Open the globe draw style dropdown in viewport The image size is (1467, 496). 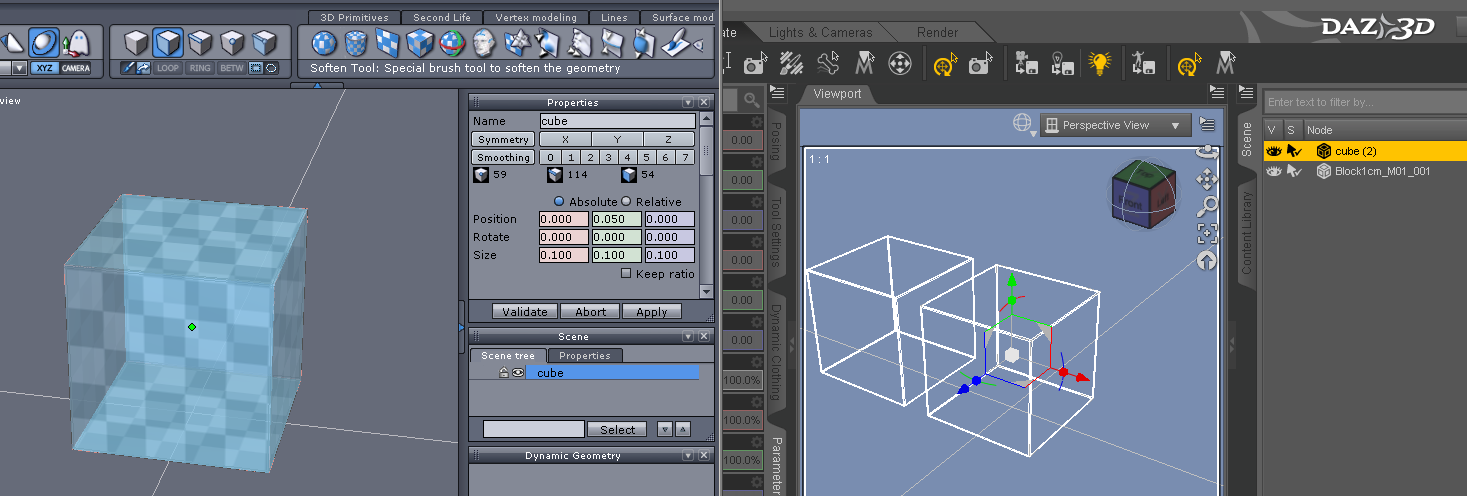(x=1023, y=124)
